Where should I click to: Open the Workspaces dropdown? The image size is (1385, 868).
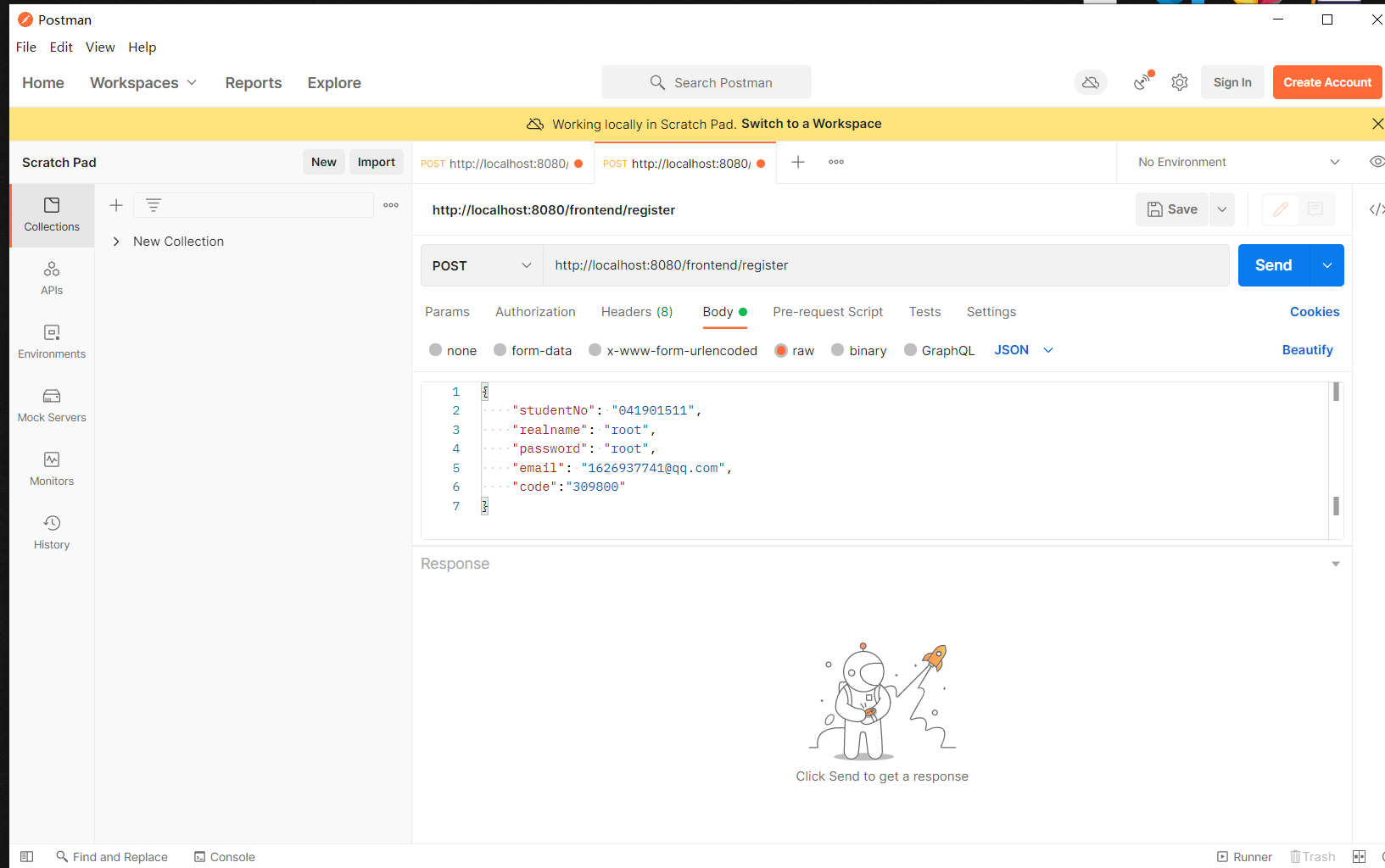pos(143,82)
